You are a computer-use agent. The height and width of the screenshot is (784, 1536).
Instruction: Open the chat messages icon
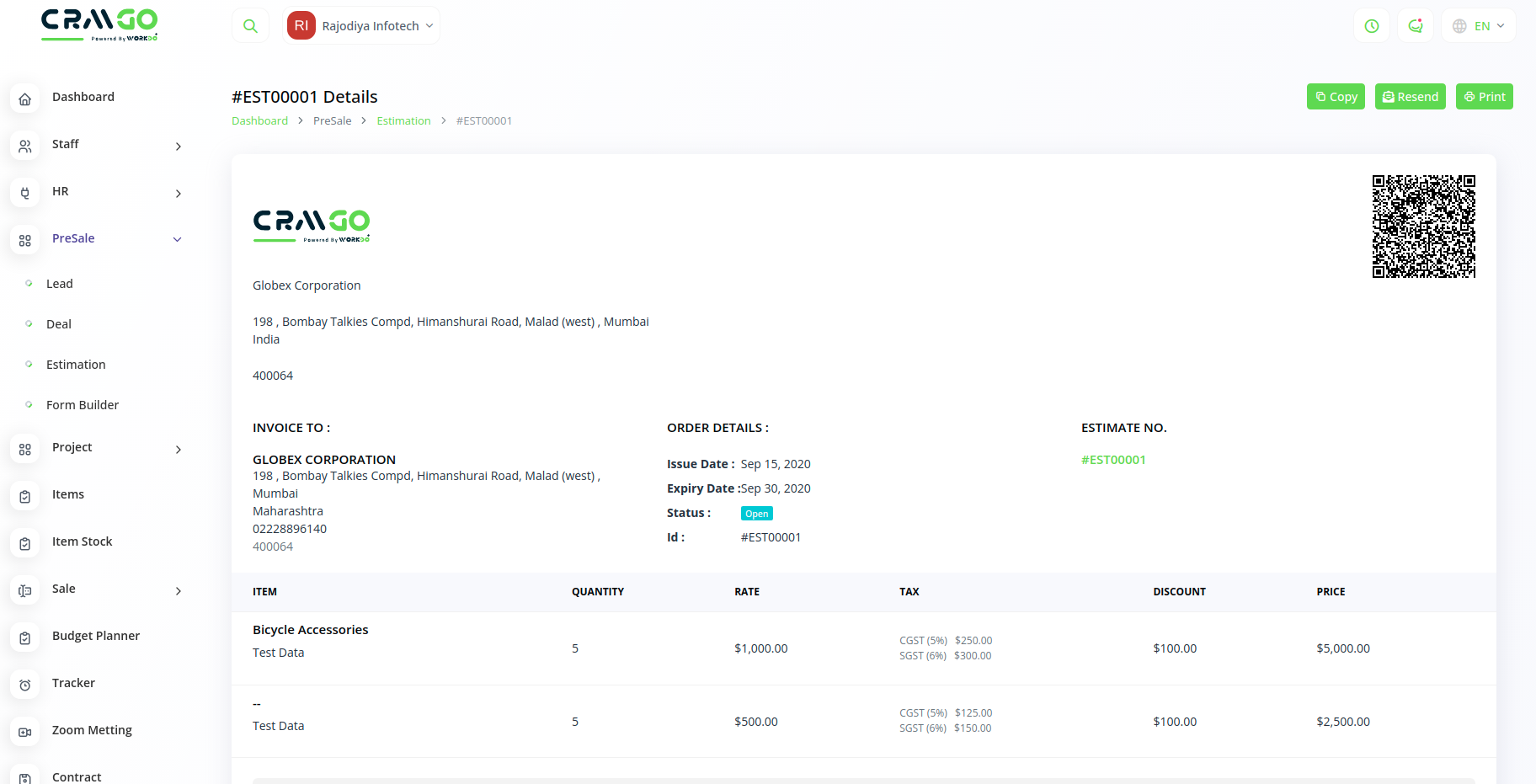[x=1416, y=26]
